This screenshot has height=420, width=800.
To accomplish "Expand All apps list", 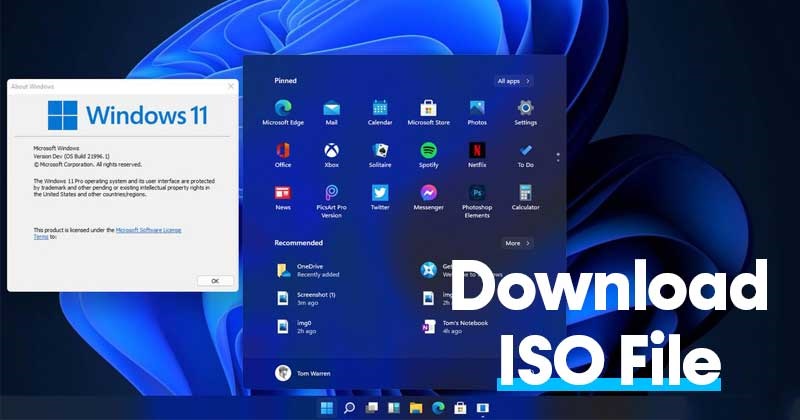I will (x=514, y=81).
